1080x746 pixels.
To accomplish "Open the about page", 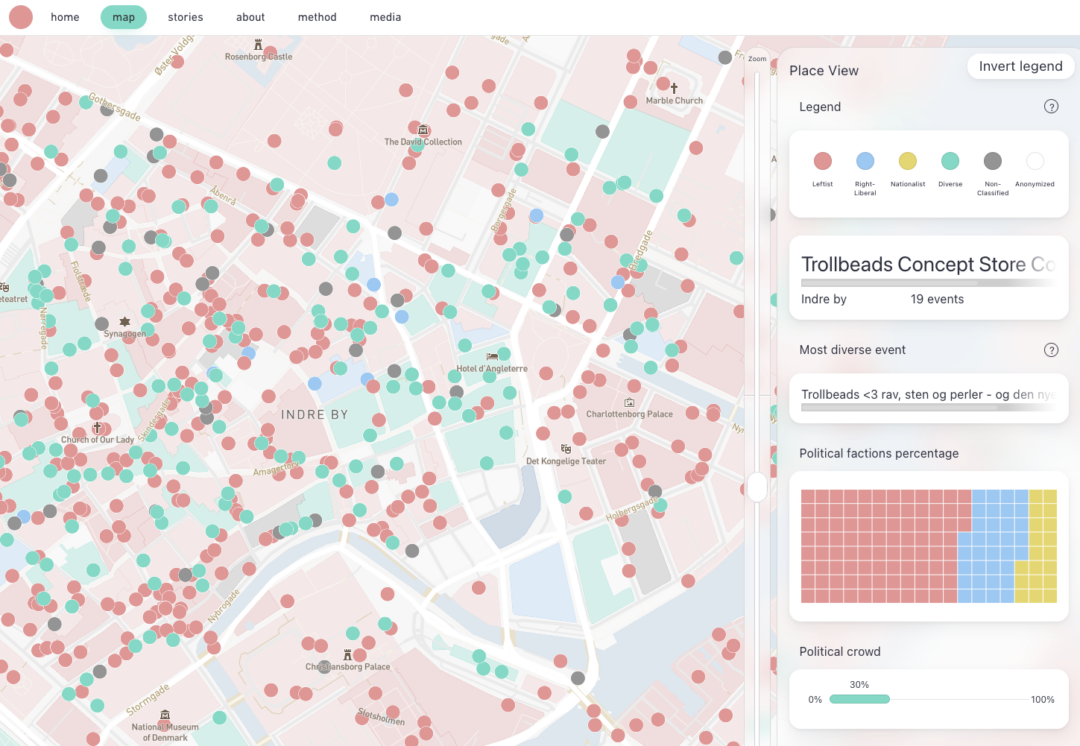I will click(250, 17).
